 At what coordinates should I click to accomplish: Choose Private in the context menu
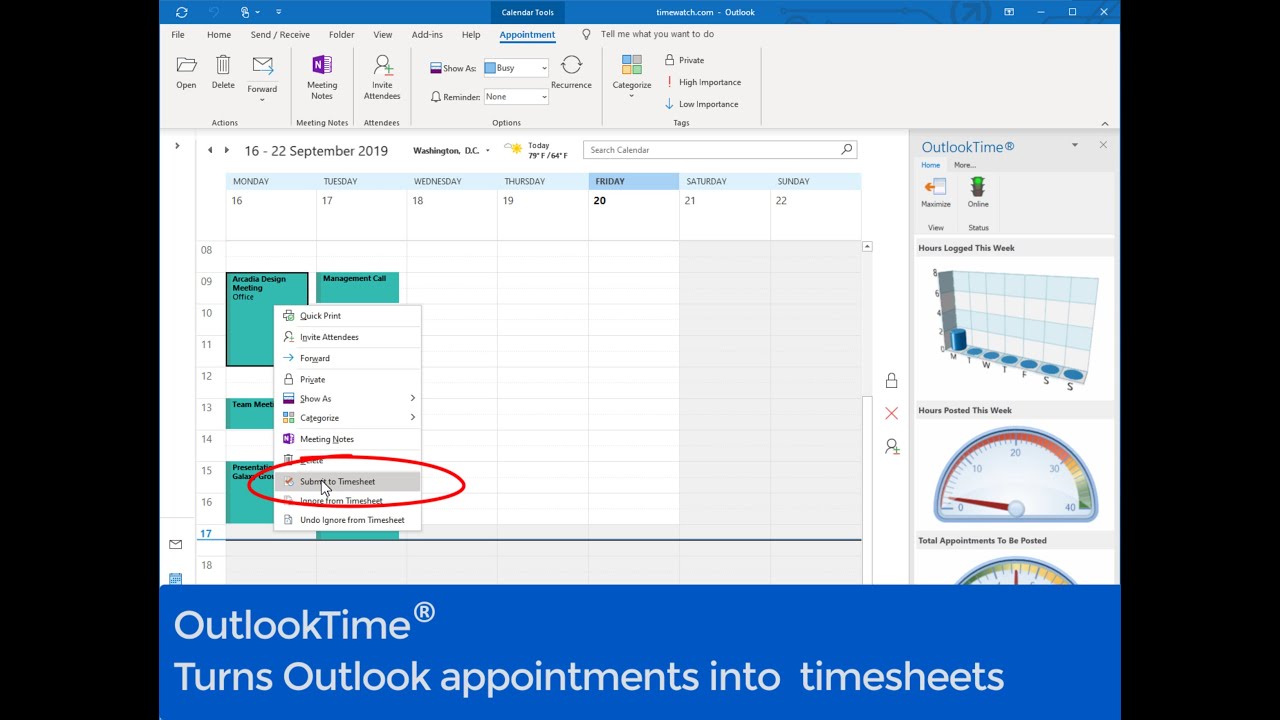point(348,379)
